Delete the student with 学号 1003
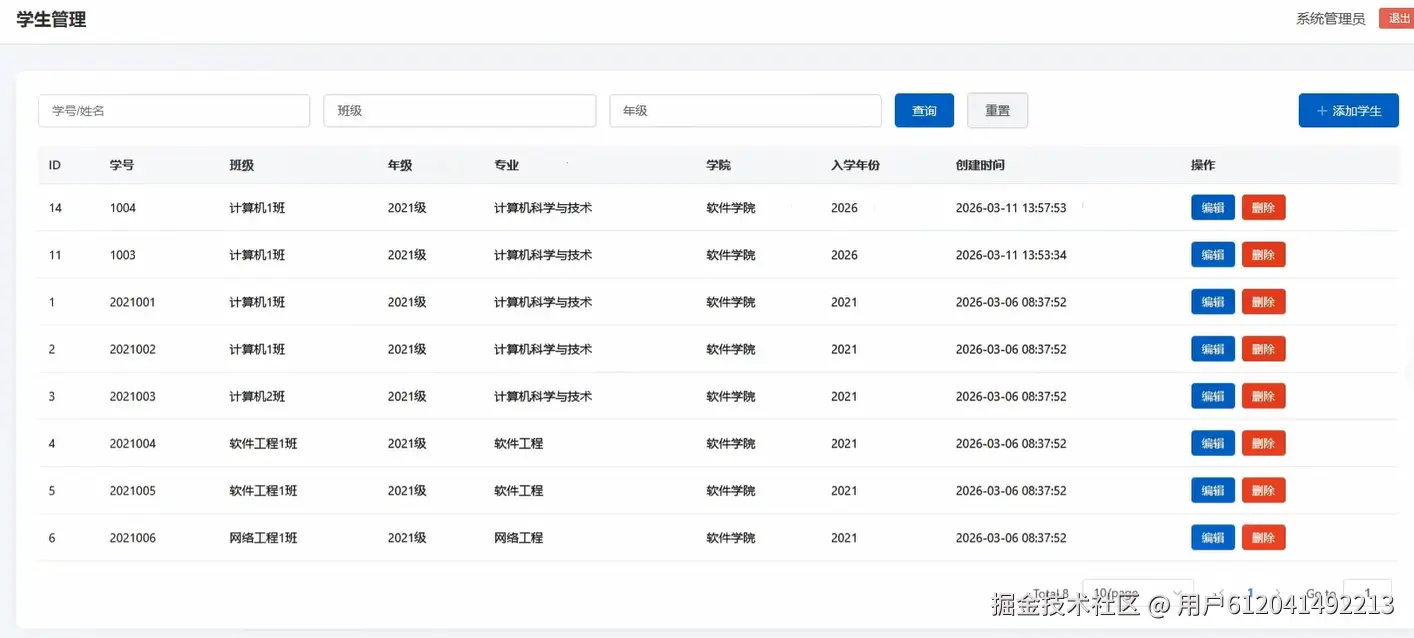The height and width of the screenshot is (638, 1414). click(x=1263, y=255)
